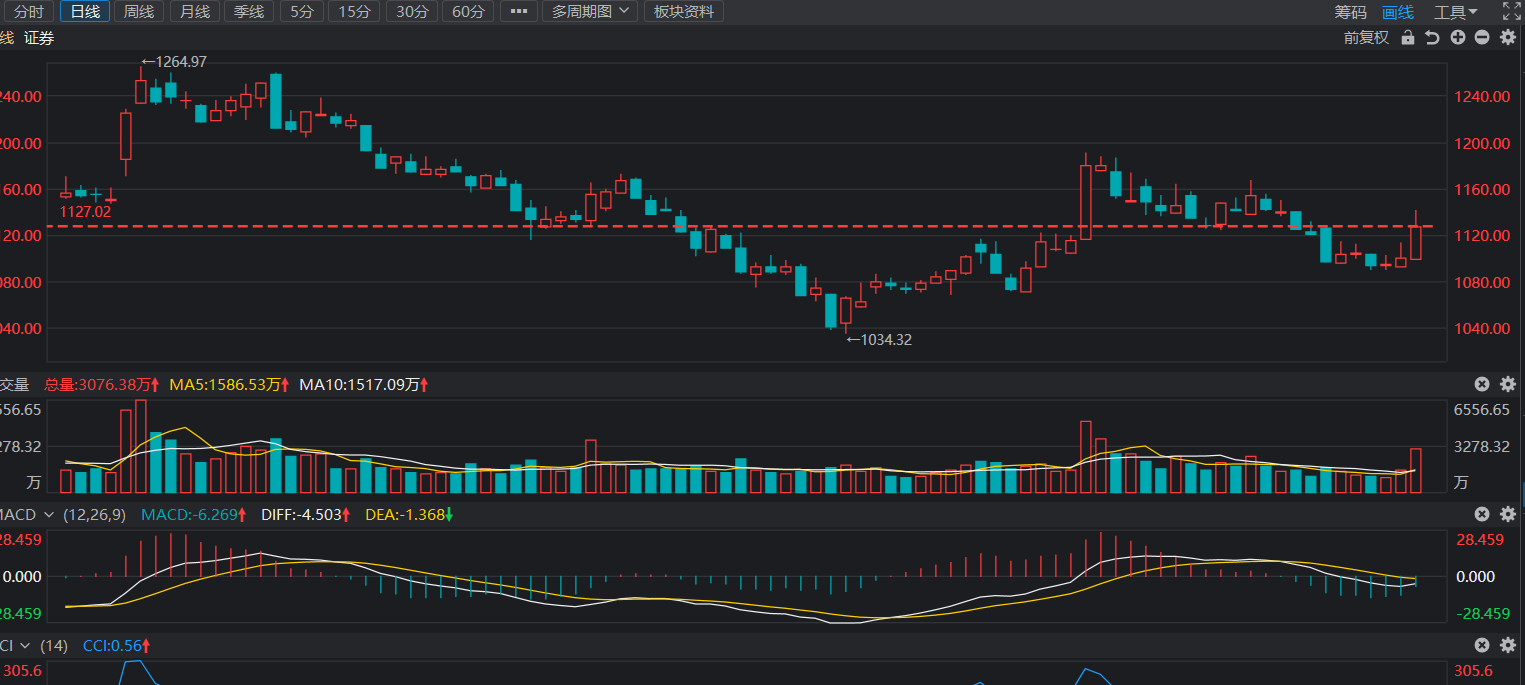1525x685 pixels.
Task: Click the 板块资料 button
Action: [684, 12]
